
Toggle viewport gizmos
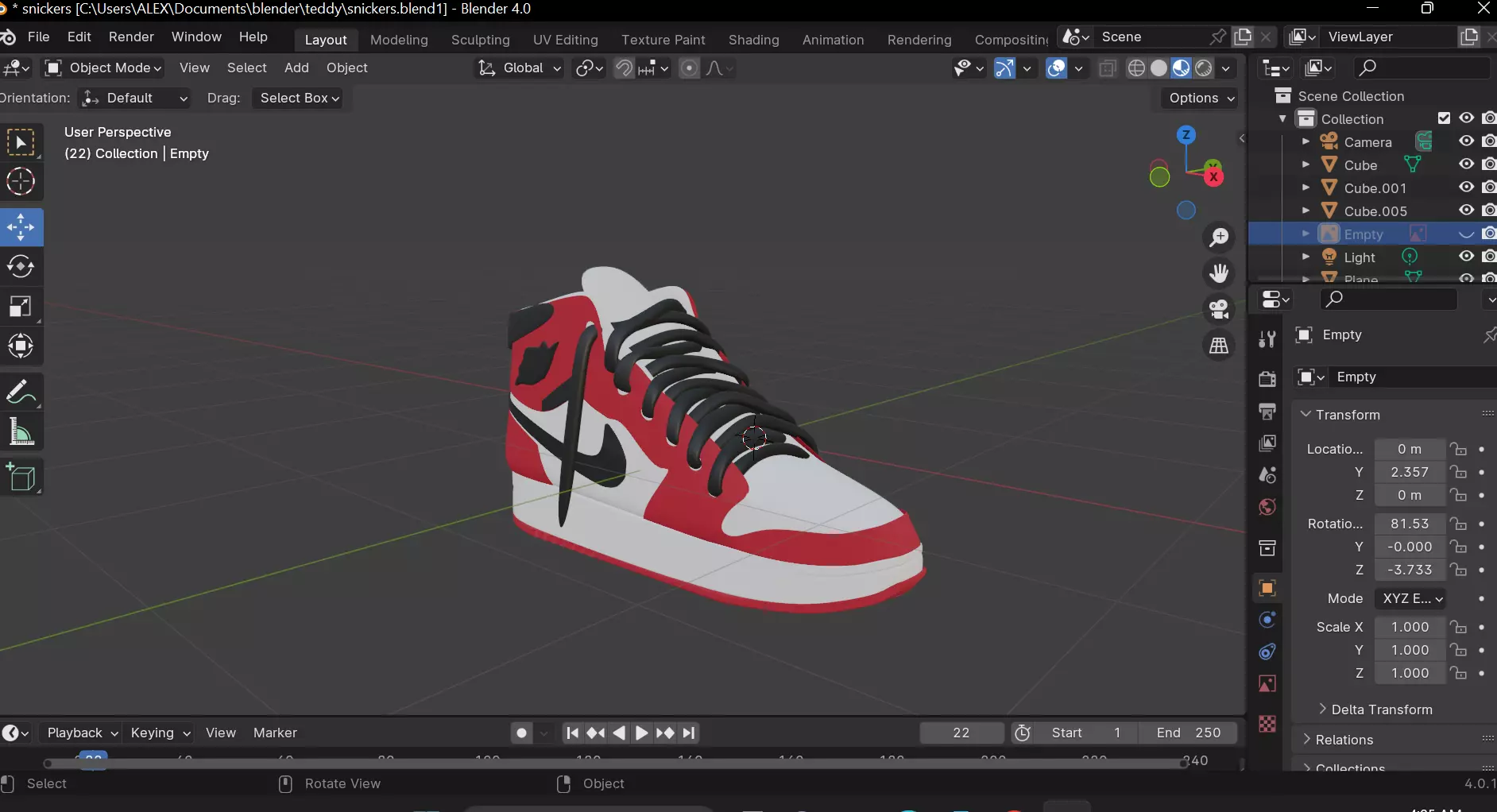[x=1004, y=68]
